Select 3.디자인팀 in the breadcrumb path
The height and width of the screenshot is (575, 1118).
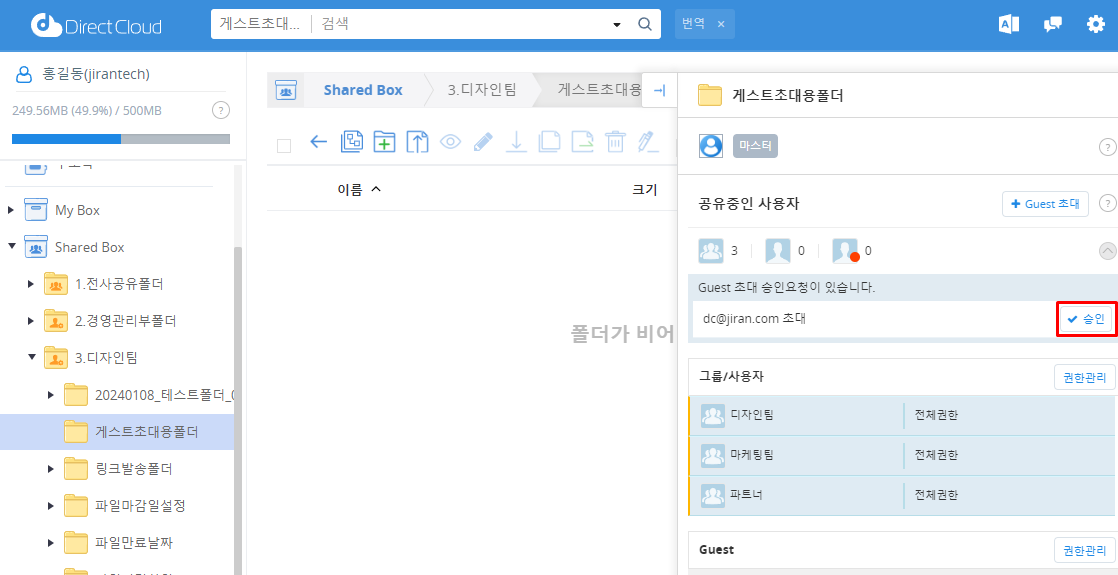pyautogui.click(x=482, y=90)
